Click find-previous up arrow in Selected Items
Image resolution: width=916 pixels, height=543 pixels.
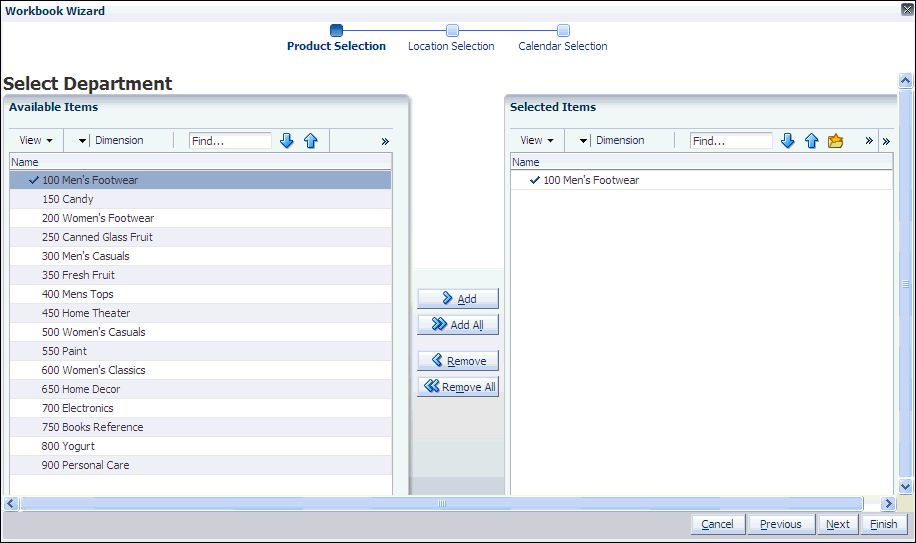click(x=811, y=141)
